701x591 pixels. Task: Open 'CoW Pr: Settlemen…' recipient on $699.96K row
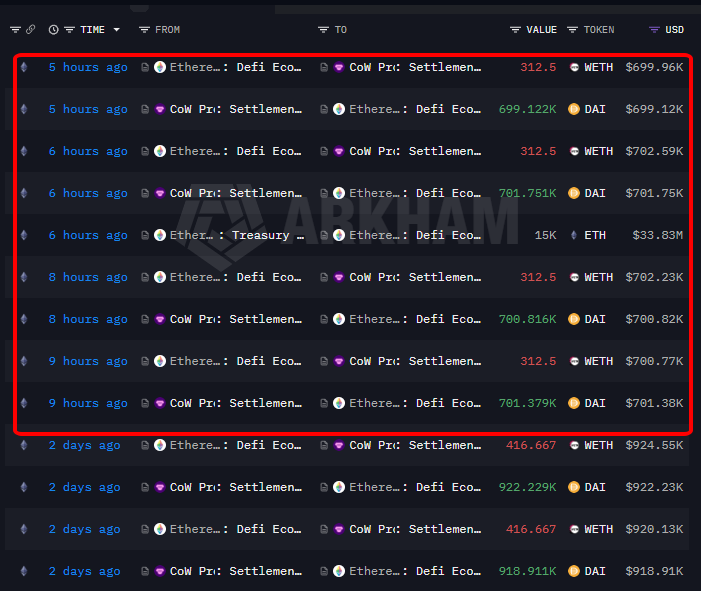415,67
